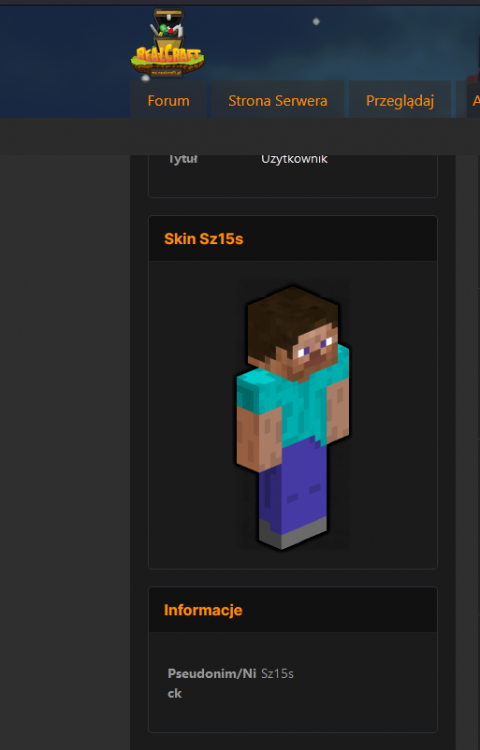Click the Tytuł label
Screen dimensions: 480x750
point(183,159)
